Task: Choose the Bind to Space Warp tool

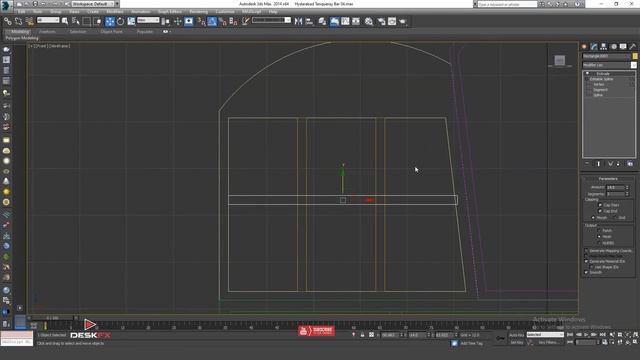Action: tap(29, 21)
